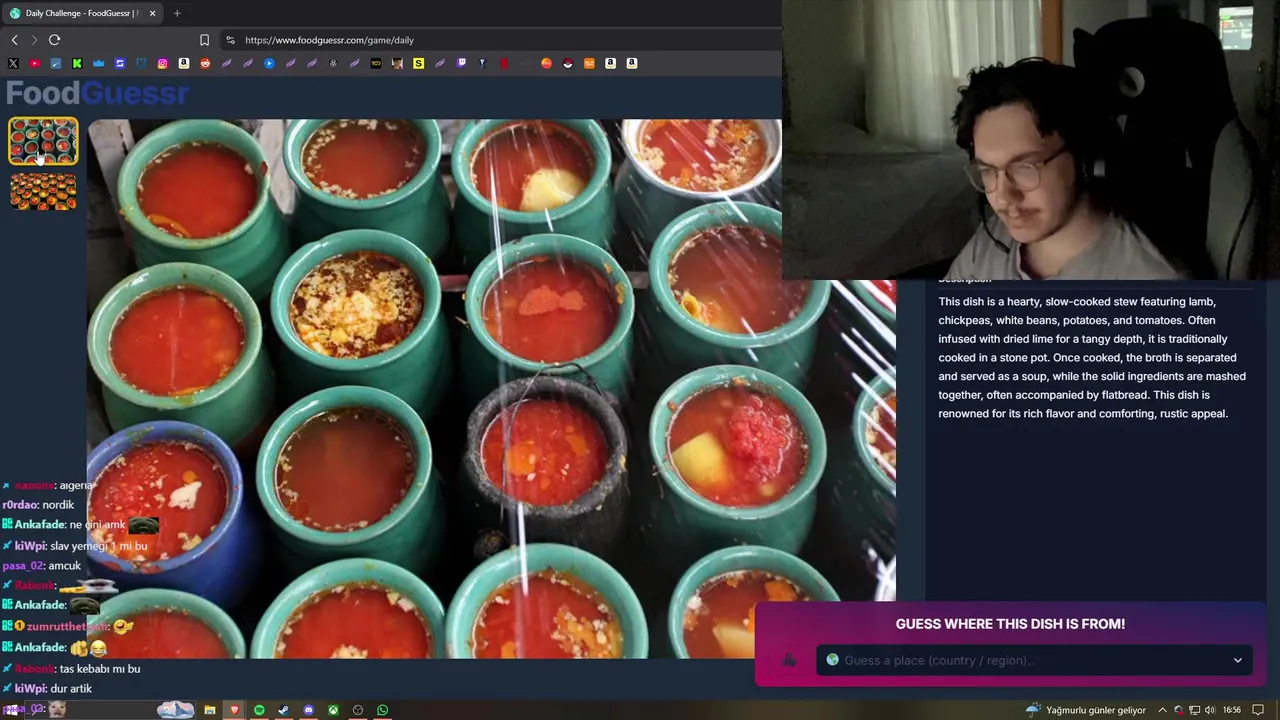Open Spotify from the taskbar

(259, 710)
